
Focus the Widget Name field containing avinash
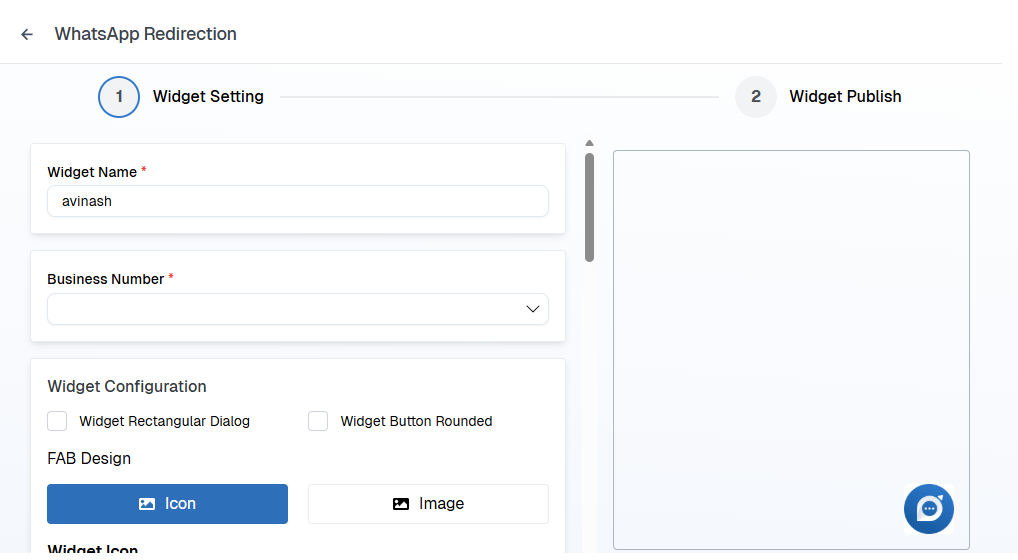pyautogui.click(x=298, y=201)
